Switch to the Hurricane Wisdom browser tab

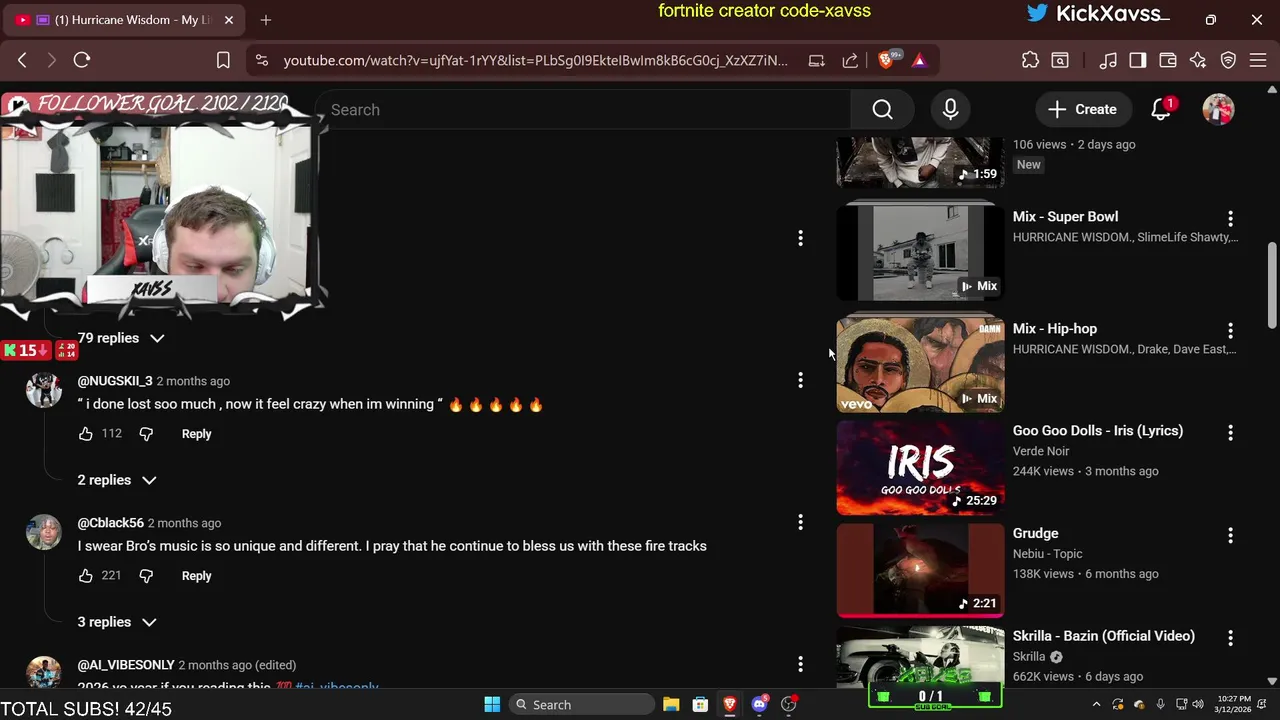point(125,20)
